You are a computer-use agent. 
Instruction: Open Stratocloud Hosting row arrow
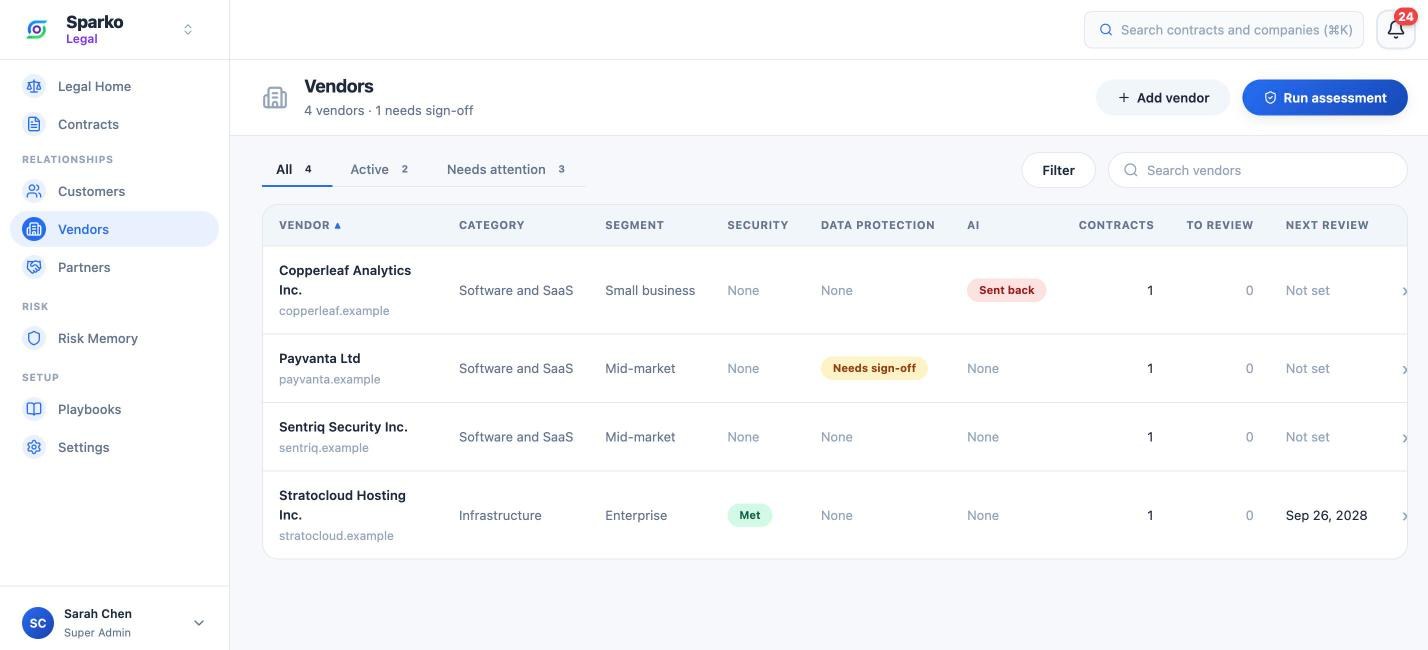[1404, 516]
